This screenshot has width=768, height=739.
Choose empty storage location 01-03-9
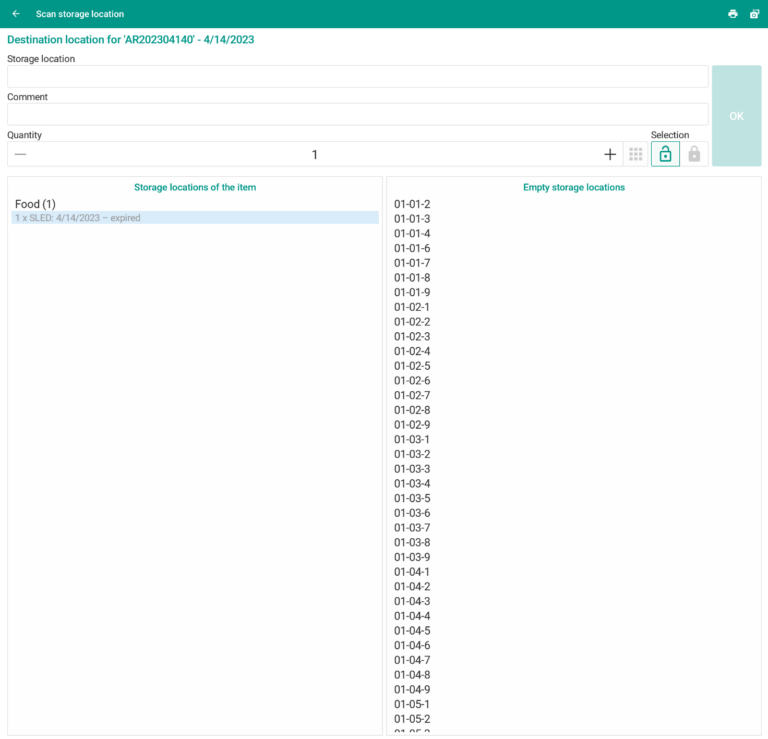click(x=412, y=557)
